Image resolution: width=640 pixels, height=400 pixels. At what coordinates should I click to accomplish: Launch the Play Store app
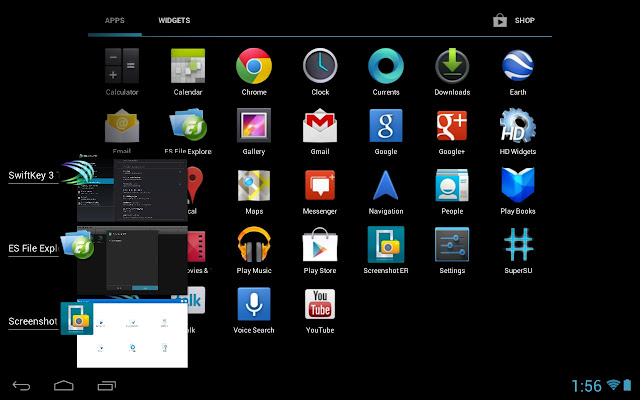click(320, 245)
